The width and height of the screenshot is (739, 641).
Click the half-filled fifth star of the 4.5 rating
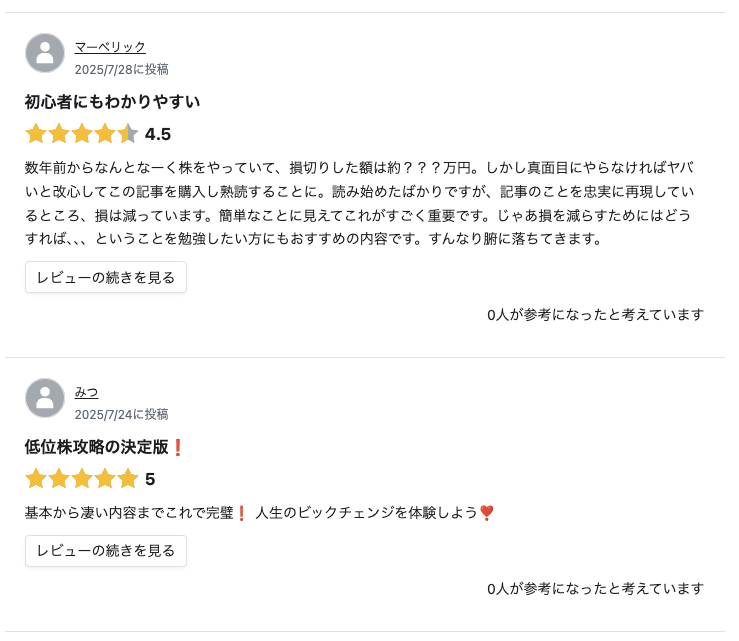pyautogui.click(x=128, y=134)
